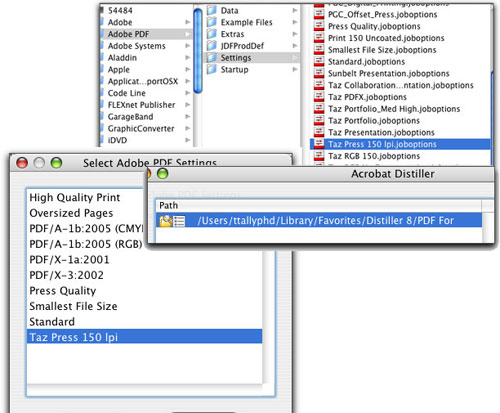The image size is (500, 413).
Task: Select Oversized Pages setting
Action: click(x=71, y=213)
